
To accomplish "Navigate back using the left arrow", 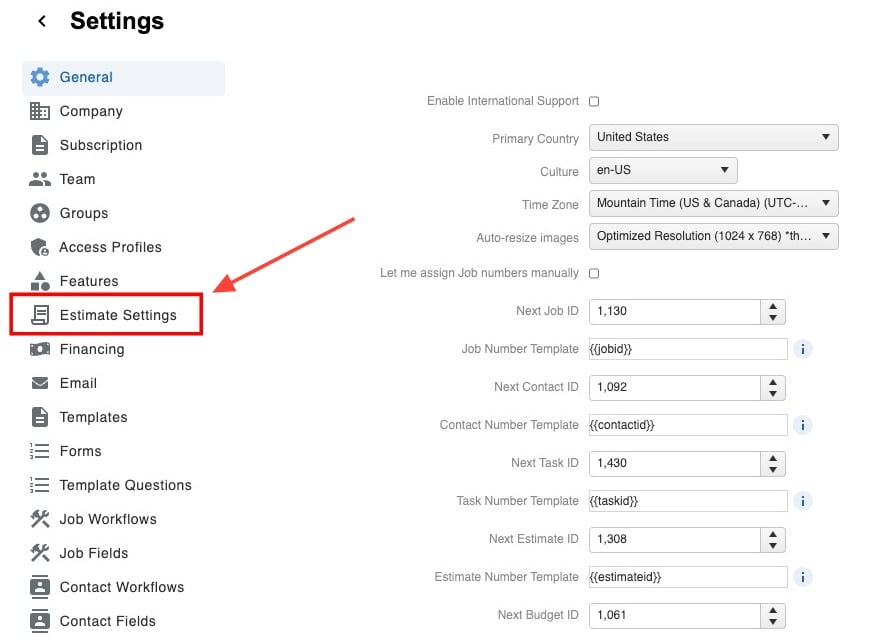I will 40,20.
